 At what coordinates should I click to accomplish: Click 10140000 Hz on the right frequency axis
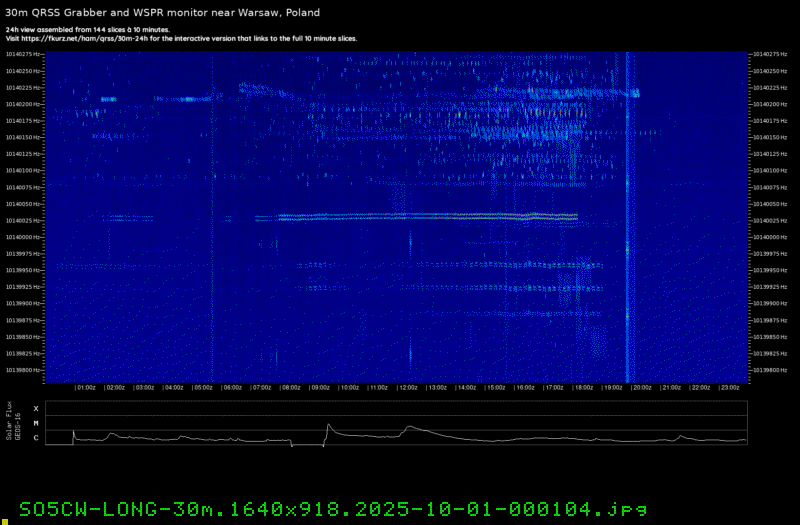point(770,237)
